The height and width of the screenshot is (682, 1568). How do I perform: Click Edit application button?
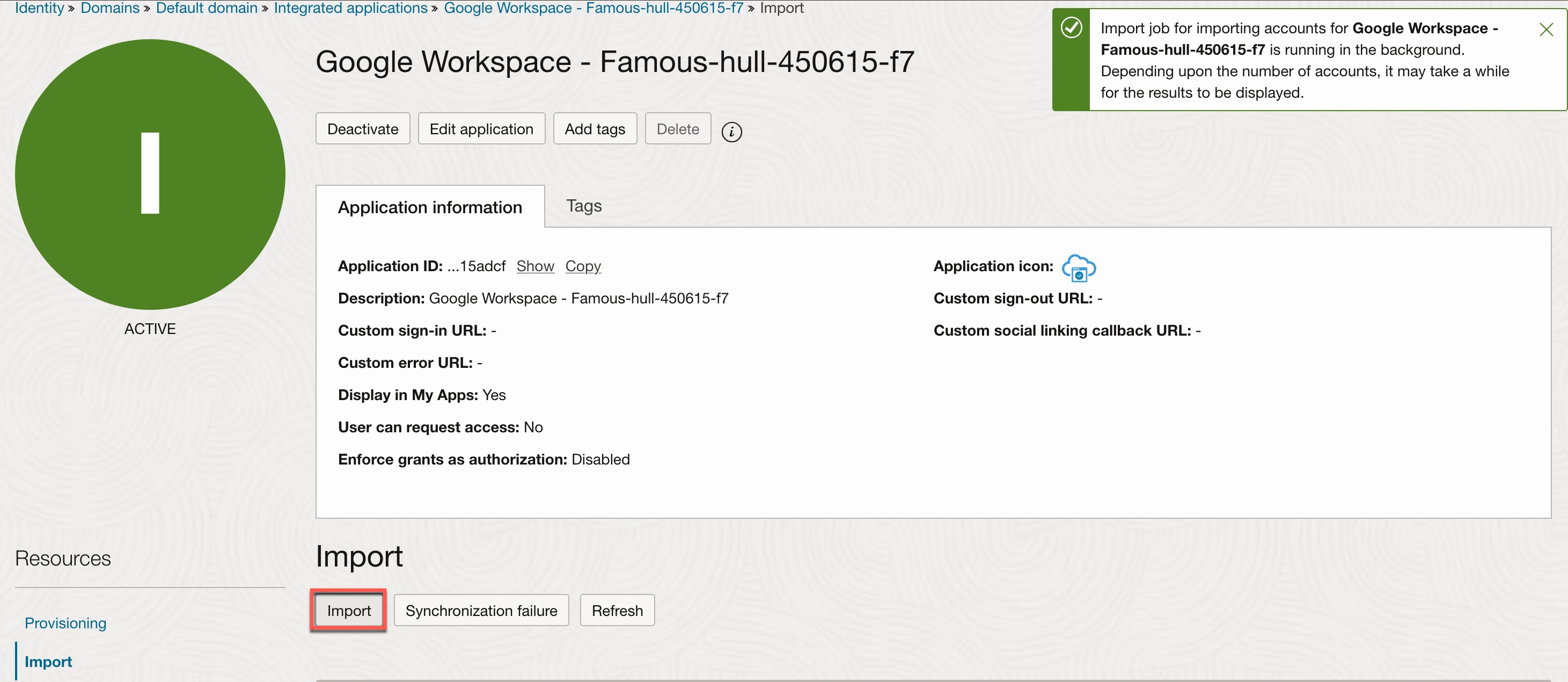(x=481, y=128)
